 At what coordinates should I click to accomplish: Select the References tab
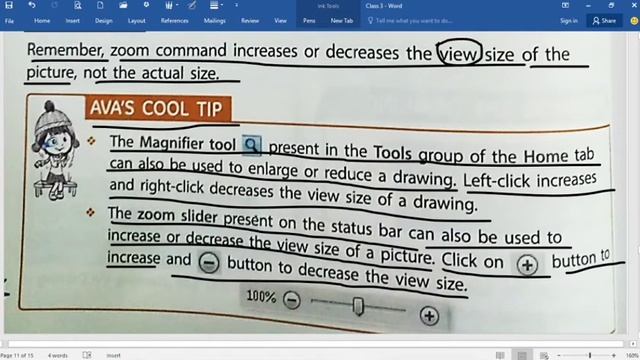pos(174,21)
